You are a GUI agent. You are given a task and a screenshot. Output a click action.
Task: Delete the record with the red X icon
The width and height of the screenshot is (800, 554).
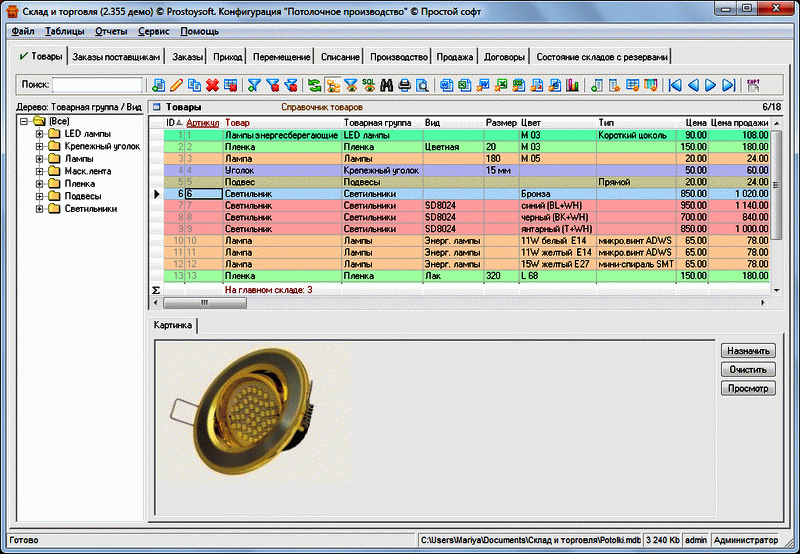tap(212, 85)
